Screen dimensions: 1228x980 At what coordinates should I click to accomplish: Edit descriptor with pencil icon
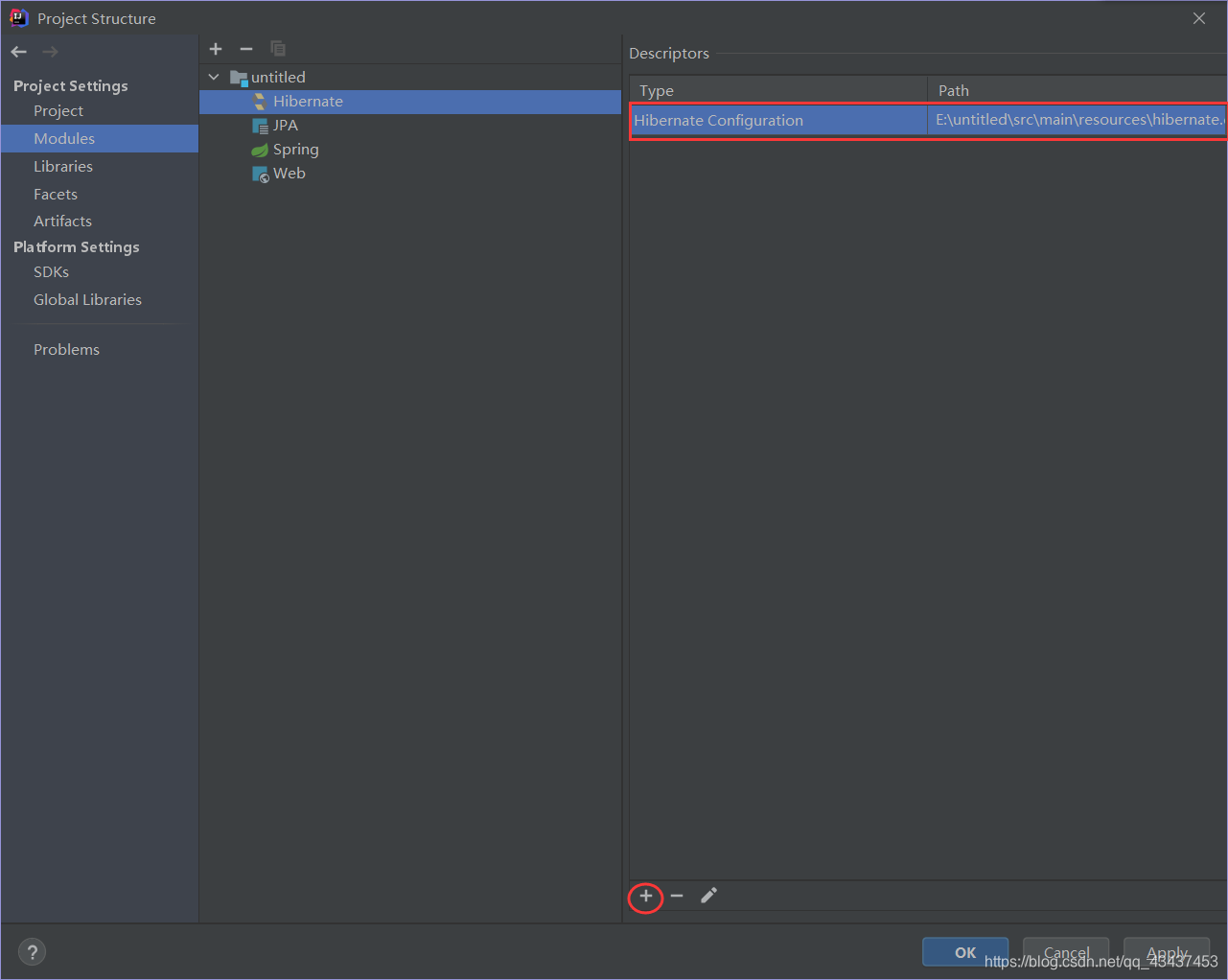[709, 897]
